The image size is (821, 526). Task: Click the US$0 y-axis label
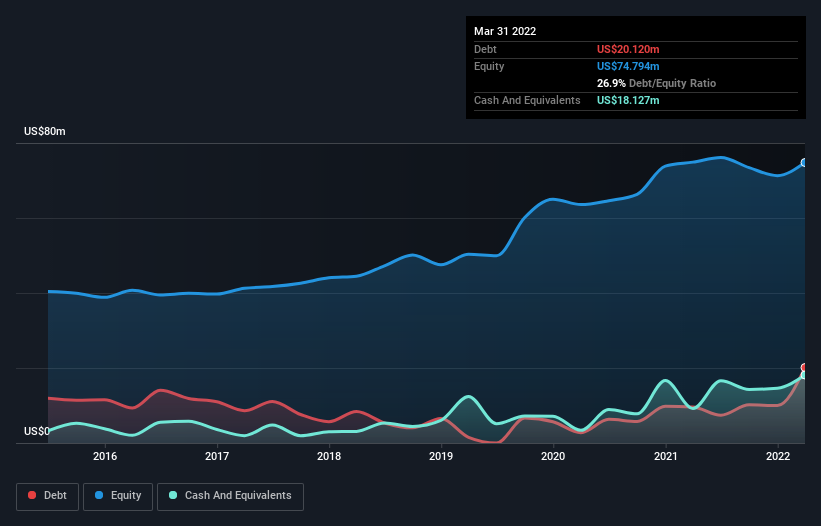coord(37,431)
